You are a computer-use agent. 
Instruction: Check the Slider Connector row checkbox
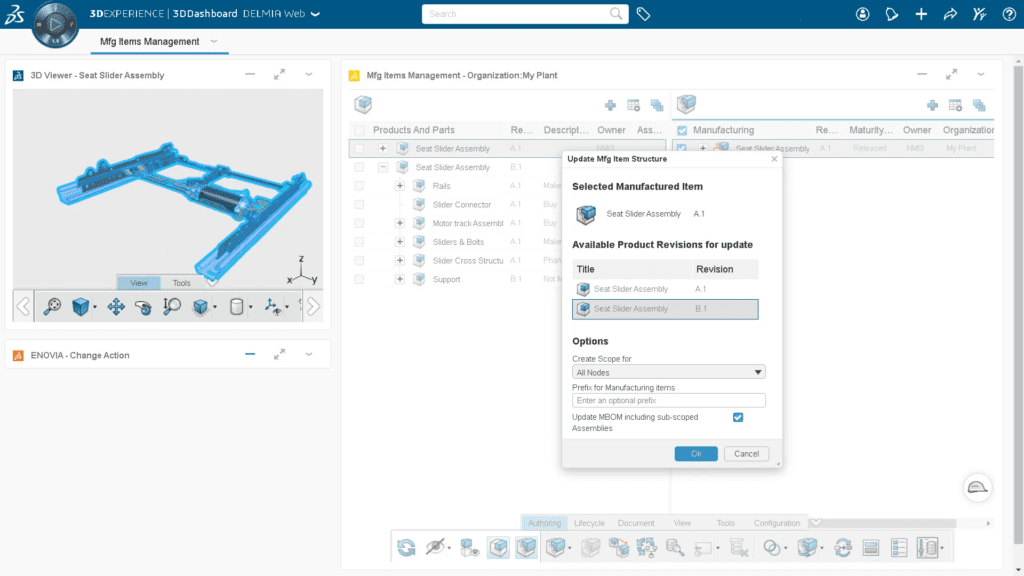[x=359, y=204]
